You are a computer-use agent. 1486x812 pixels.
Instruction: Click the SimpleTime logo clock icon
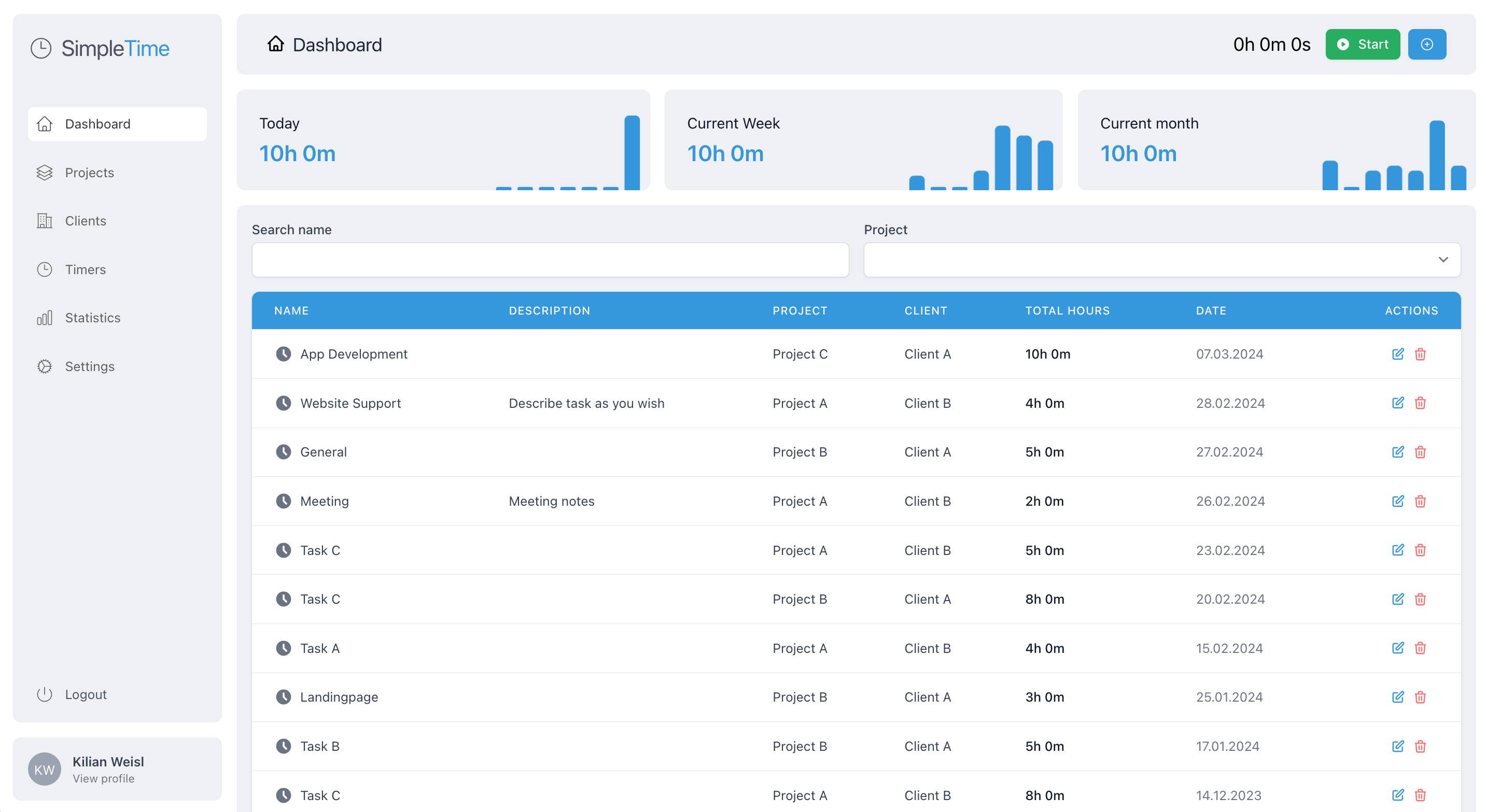pos(41,48)
